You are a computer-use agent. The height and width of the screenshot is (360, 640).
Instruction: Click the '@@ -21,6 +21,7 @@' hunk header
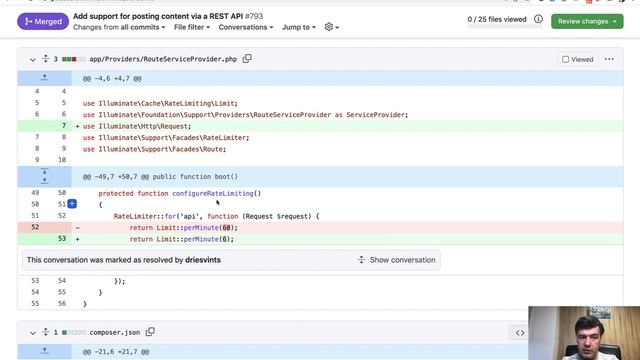(116, 352)
